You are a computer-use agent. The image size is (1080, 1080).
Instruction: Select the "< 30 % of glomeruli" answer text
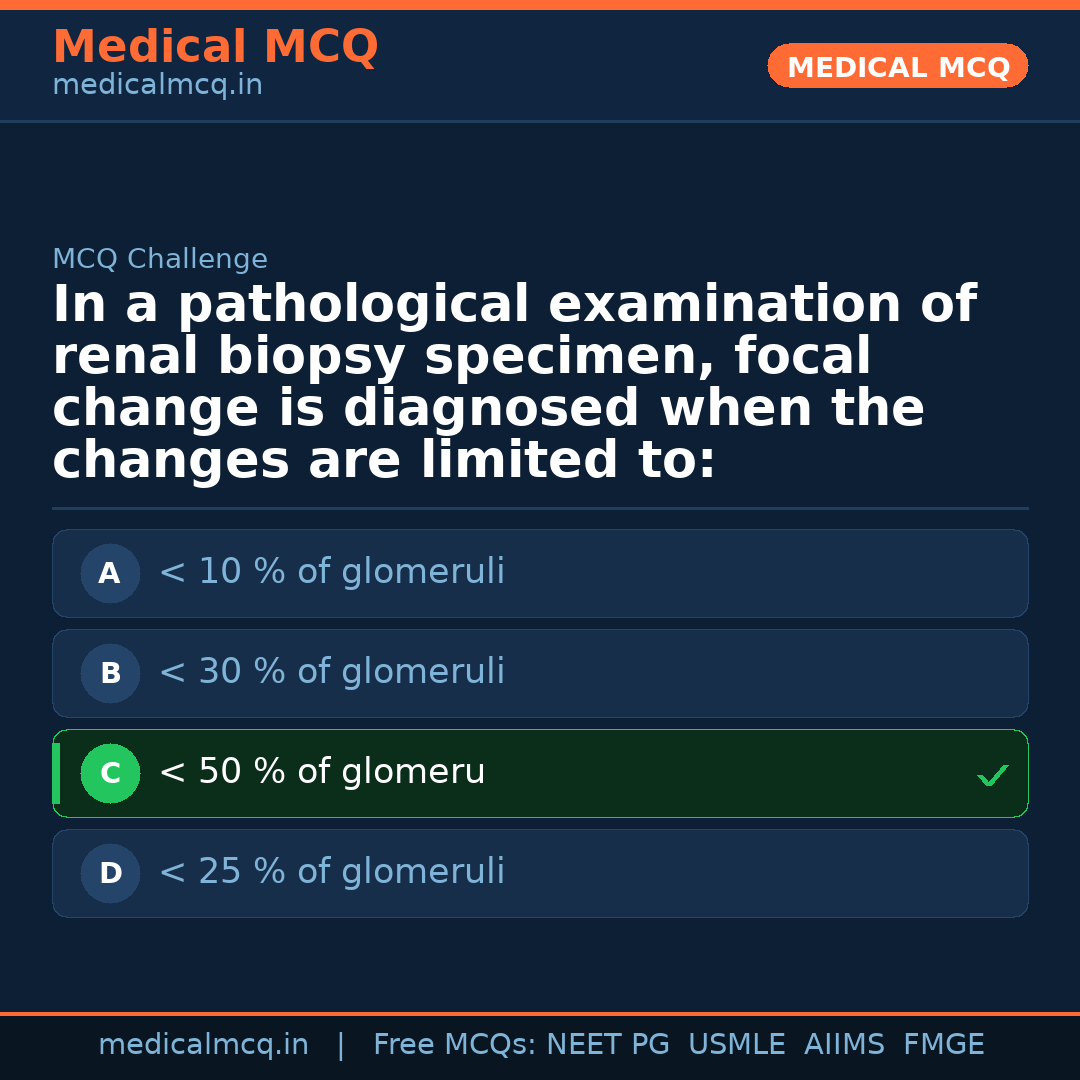(x=331, y=672)
